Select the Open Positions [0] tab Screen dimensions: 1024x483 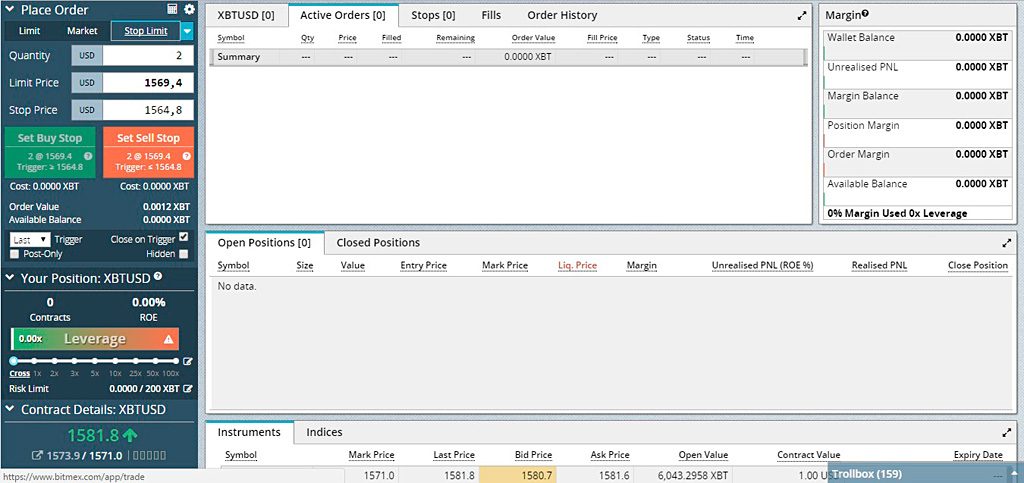click(x=264, y=243)
